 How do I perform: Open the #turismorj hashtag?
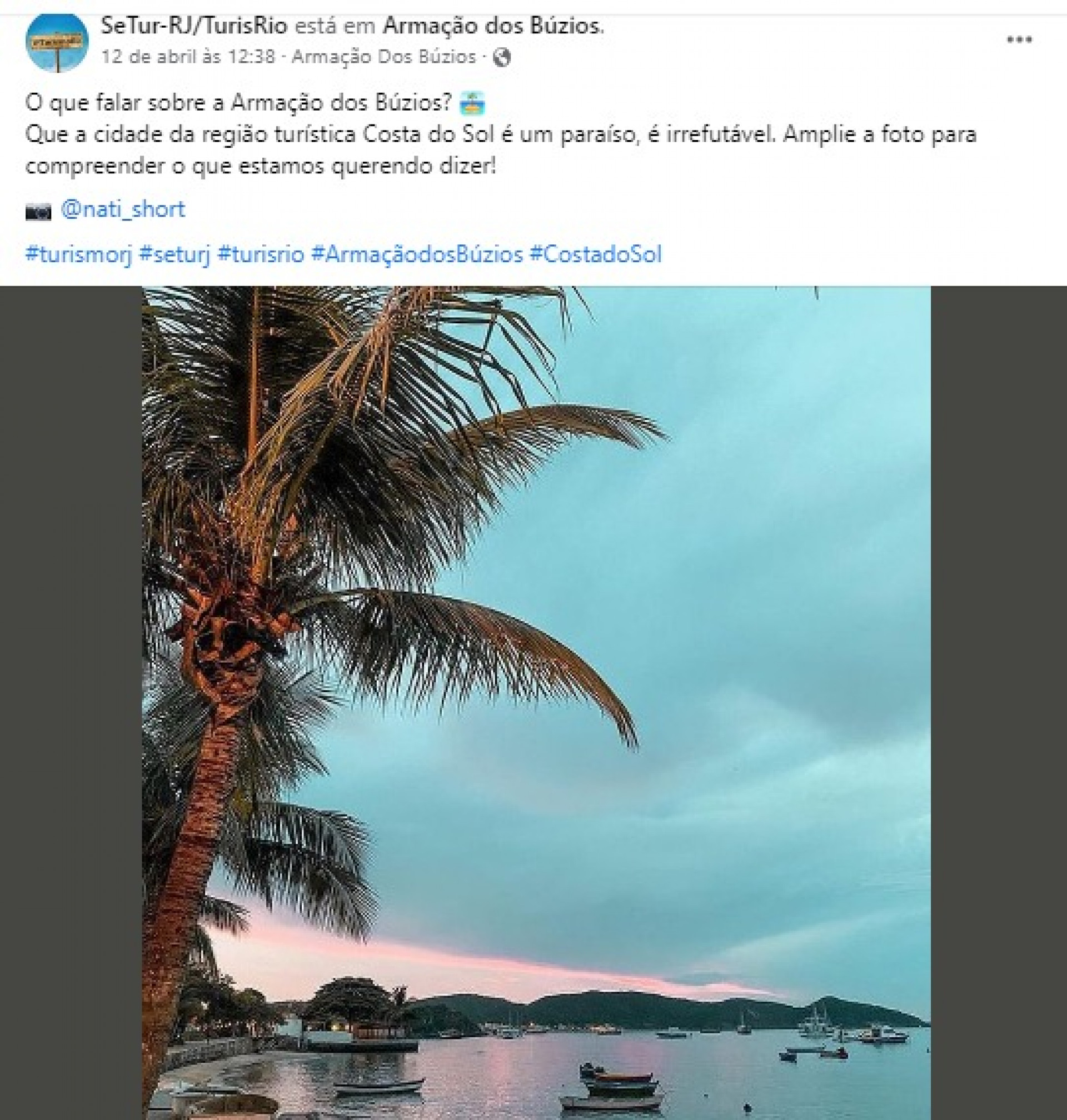pos(78,254)
